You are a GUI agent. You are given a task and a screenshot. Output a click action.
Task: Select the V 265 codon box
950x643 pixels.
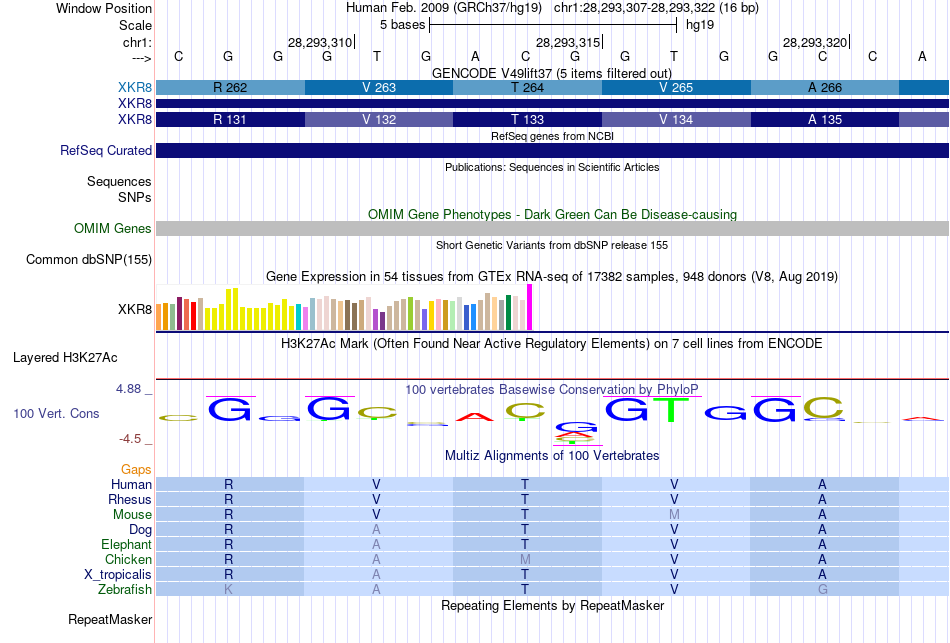pos(676,87)
